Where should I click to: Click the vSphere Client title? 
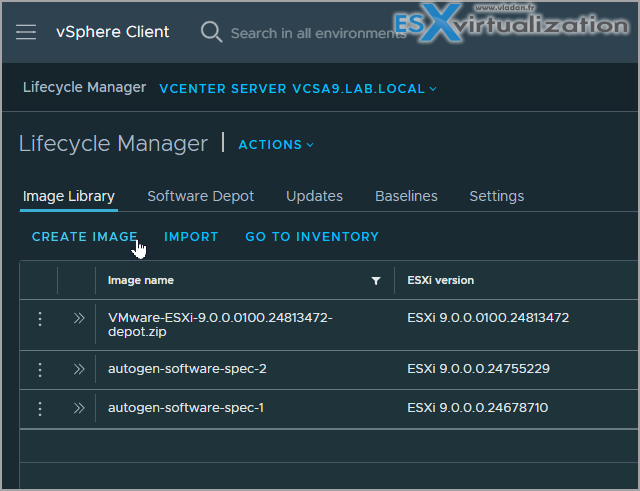112,32
